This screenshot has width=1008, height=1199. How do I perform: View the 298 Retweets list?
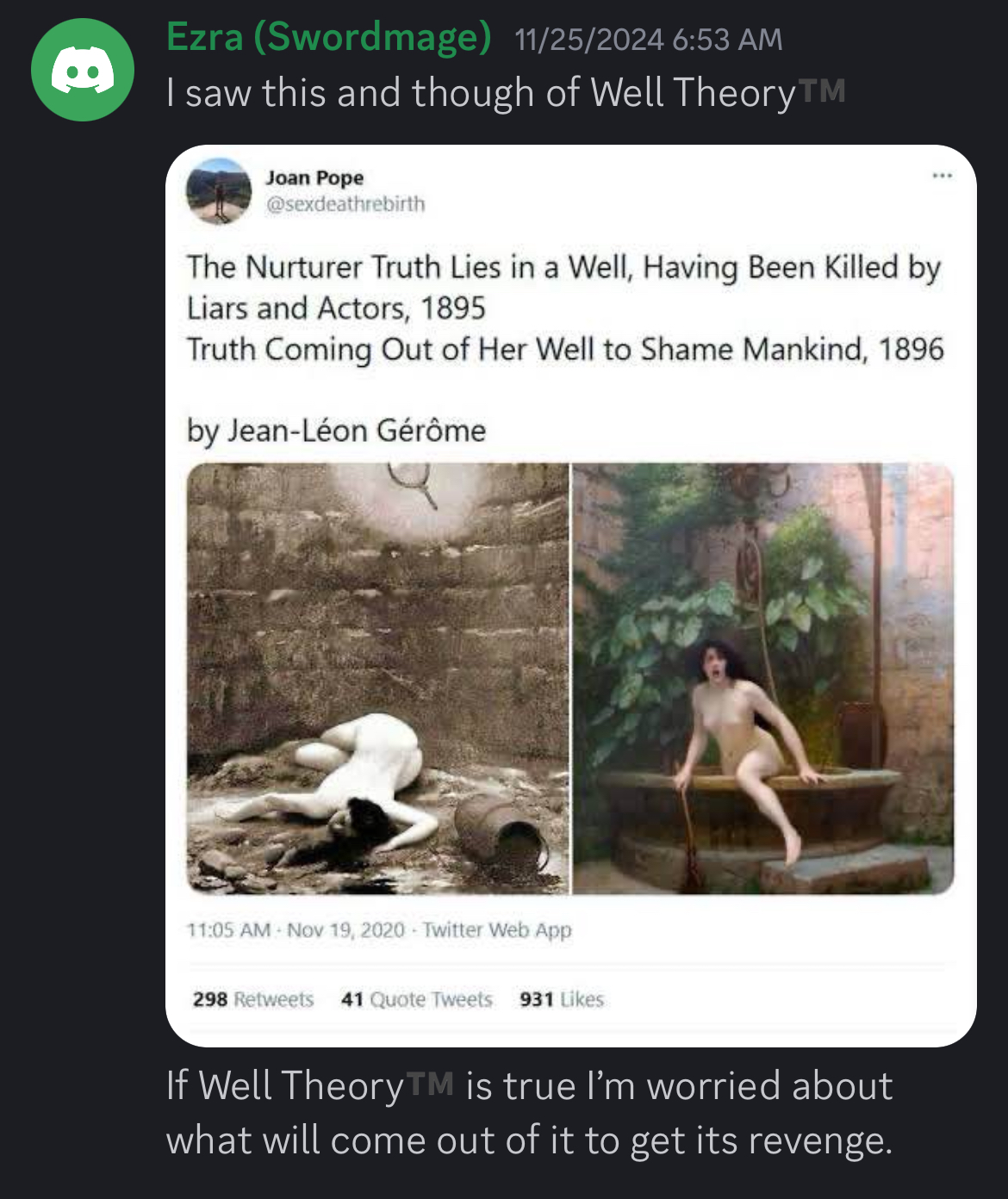coord(253,998)
